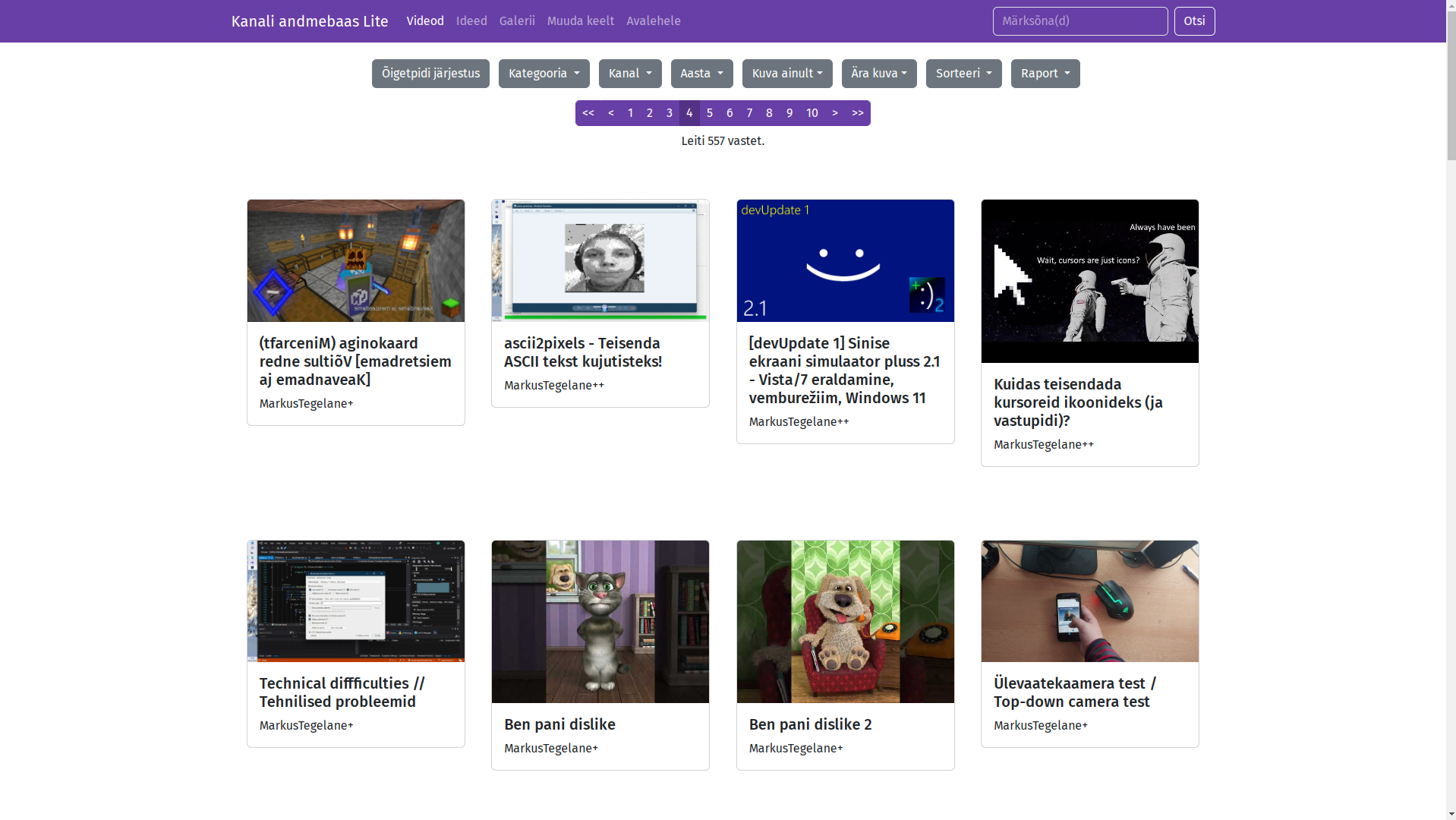Click the page vertical scrollbar
The width and height of the screenshot is (1456, 820).
tap(1451, 380)
